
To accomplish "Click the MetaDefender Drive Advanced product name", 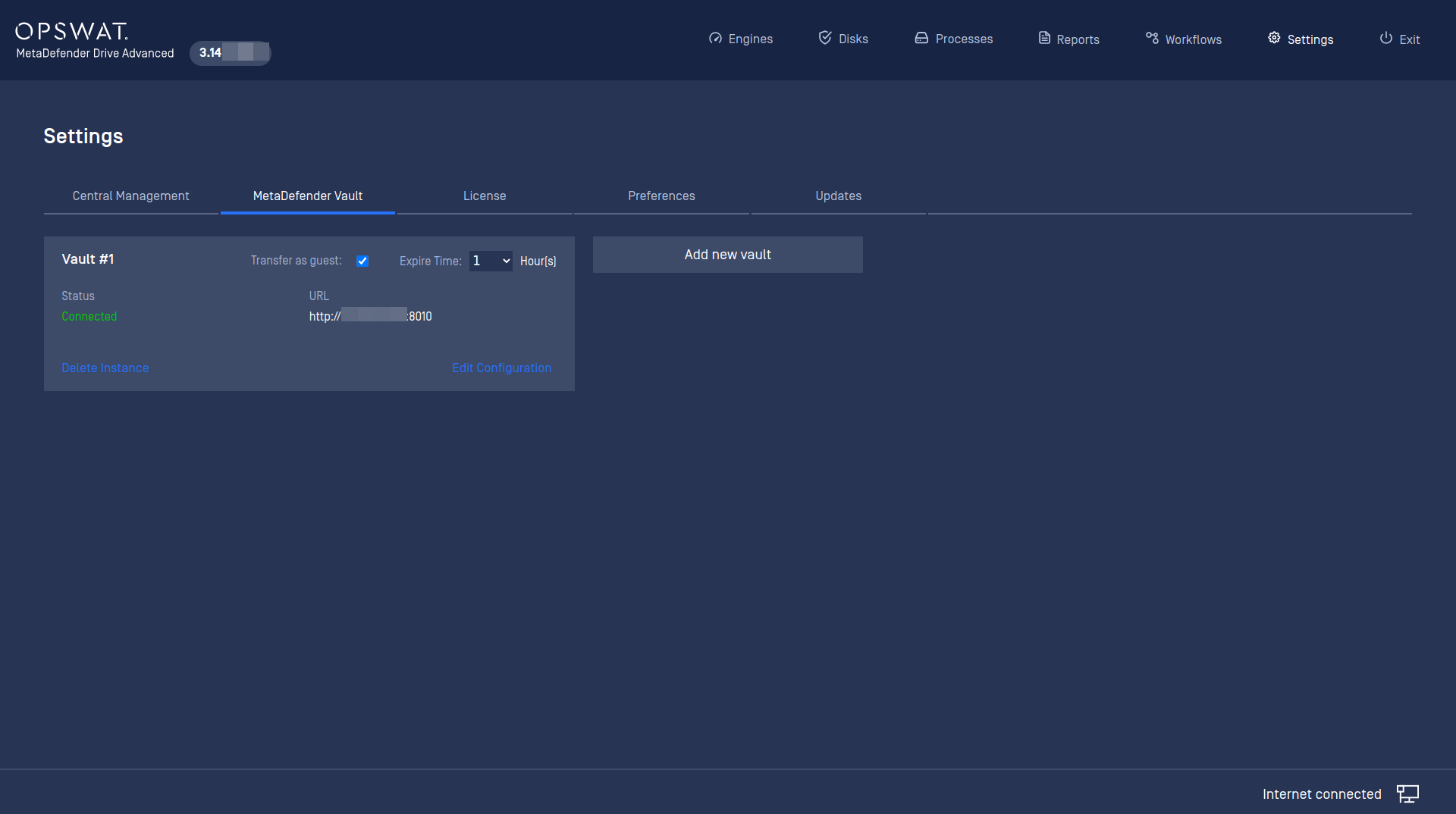I will tap(95, 53).
